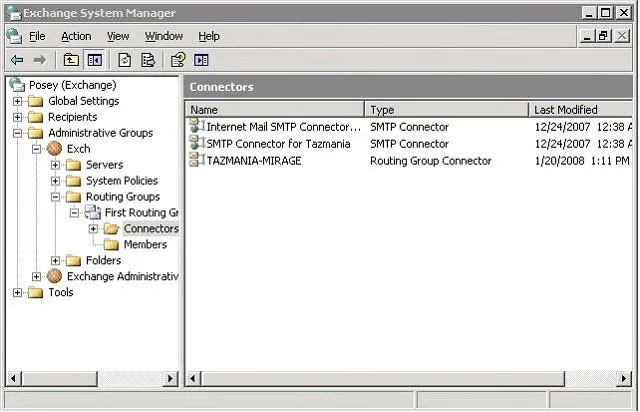The image size is (640, 412).
Task: Click the Export List toolbar icon
Action: pyautogui.click(x=148, y=60)
